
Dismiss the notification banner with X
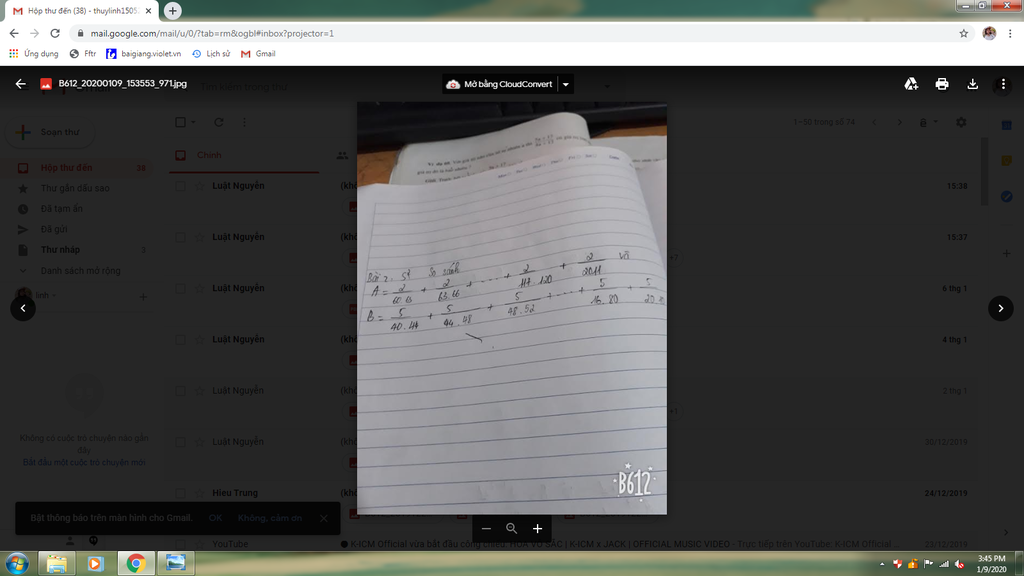tap(324, 518)
